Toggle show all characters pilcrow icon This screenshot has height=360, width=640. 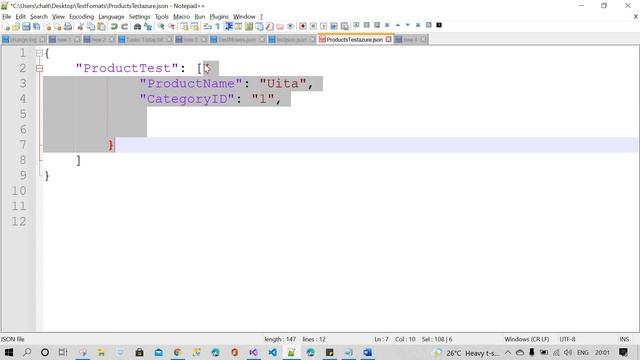[218, 27]
